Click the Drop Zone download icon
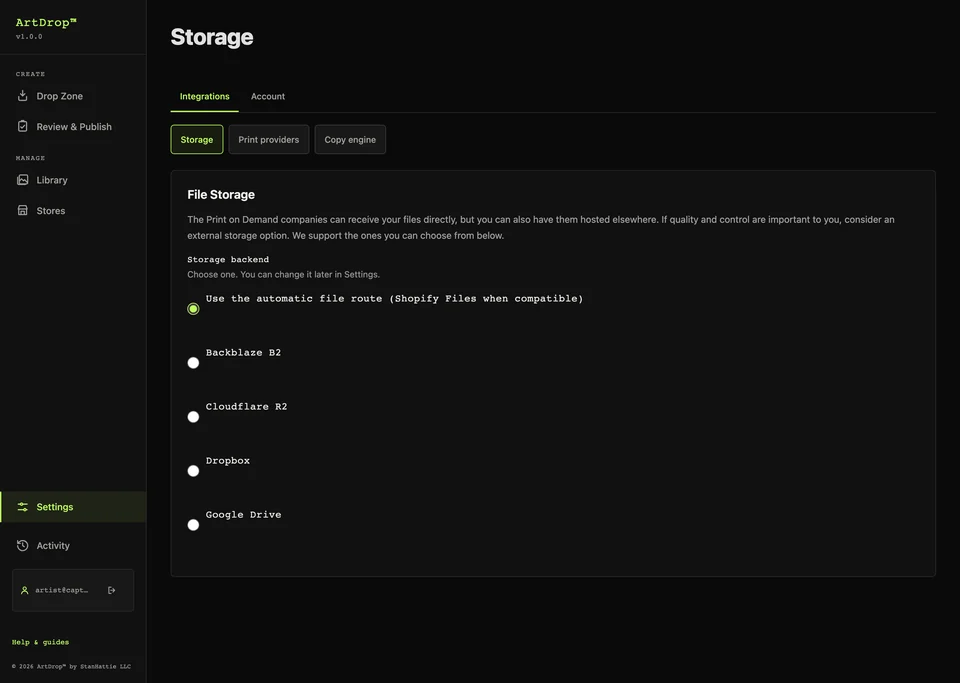Screen dimensions: 960x683 click(23, 96)
